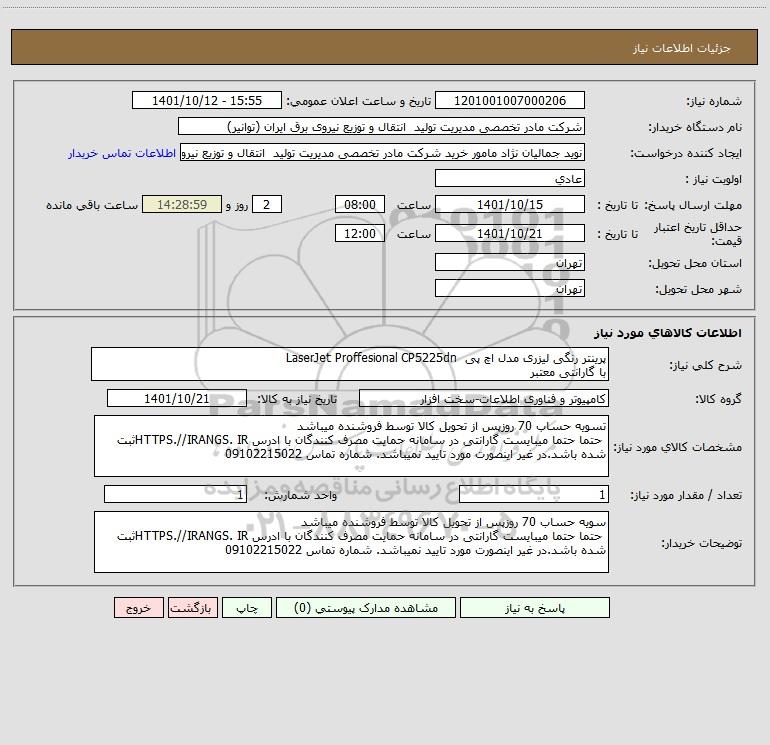770x745 pixels.
Task: Click the حداقل تاریخ اعتبار قیمت label
Action: click(x=698, y=234)
